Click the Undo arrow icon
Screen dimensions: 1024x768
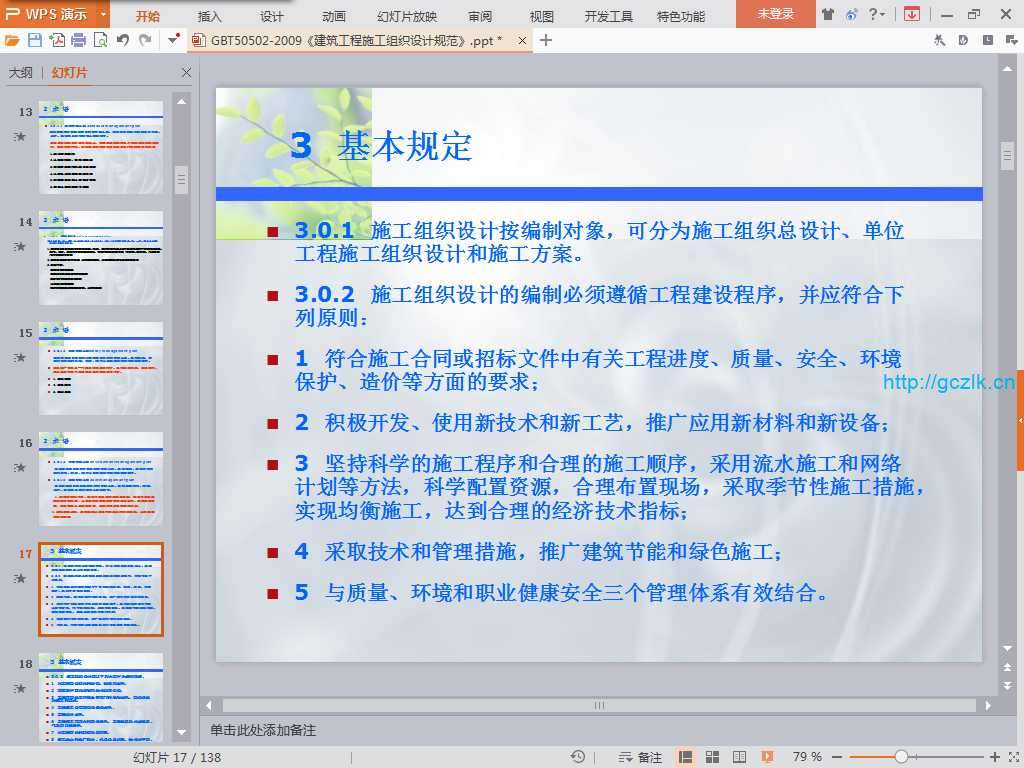point(122,40)
